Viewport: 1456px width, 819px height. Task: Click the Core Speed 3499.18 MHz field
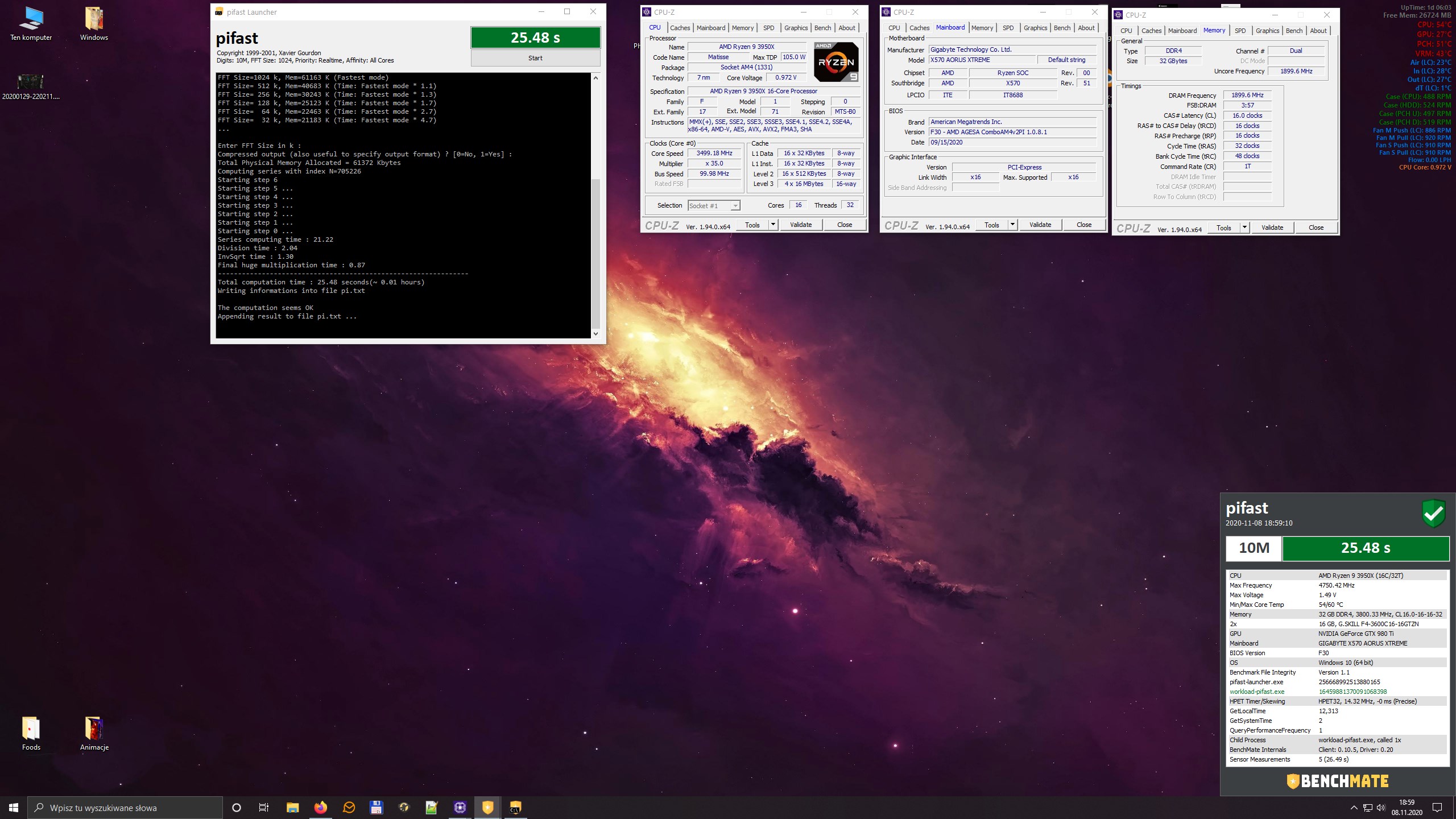pyautogui.click(x=714, y=154)
